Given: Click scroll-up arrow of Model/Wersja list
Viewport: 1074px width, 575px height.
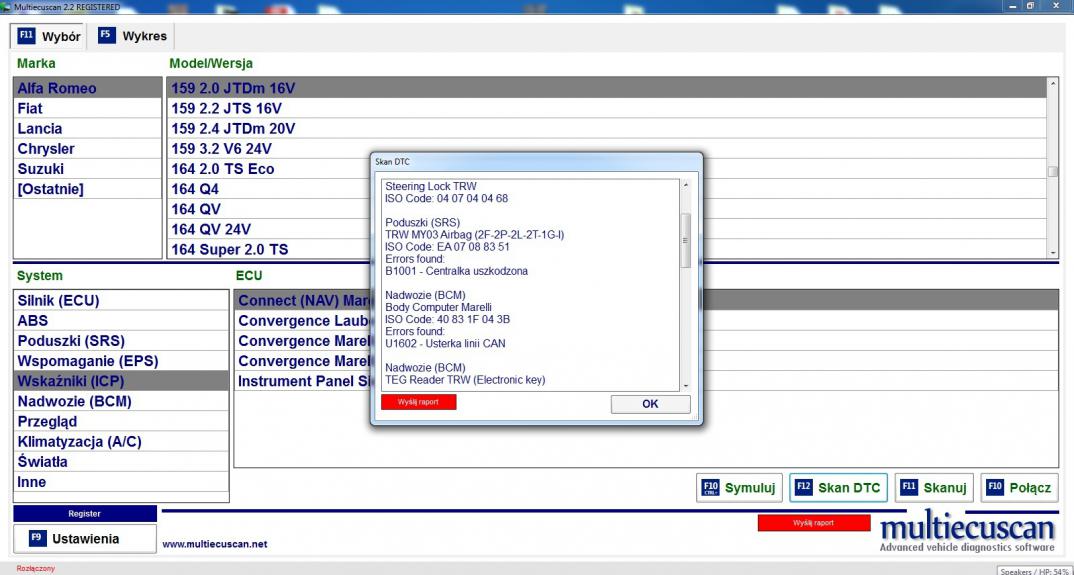Looking at the screenshot, I should tap(1053, 84).
